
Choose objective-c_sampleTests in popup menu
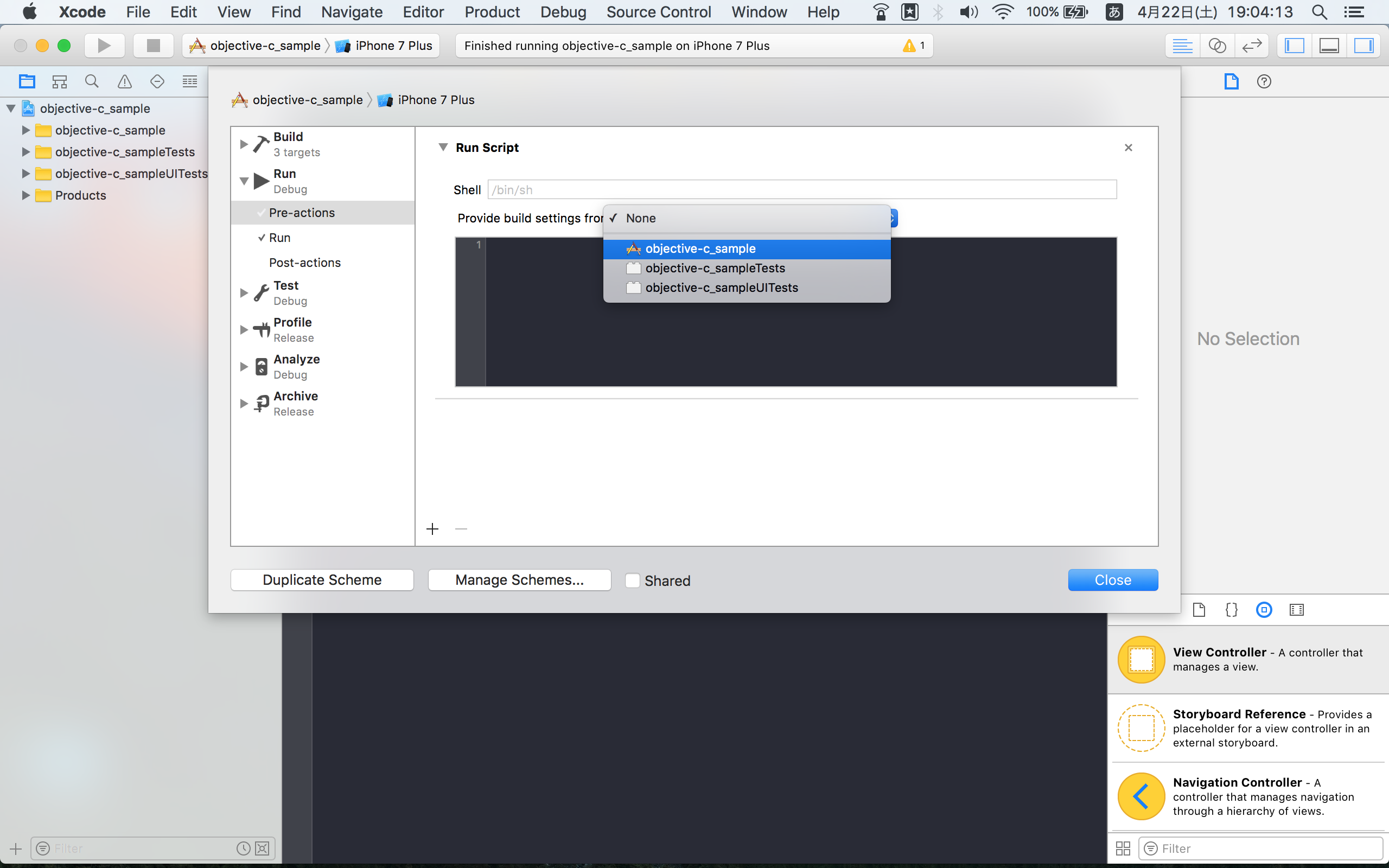(x=747, y=268)
